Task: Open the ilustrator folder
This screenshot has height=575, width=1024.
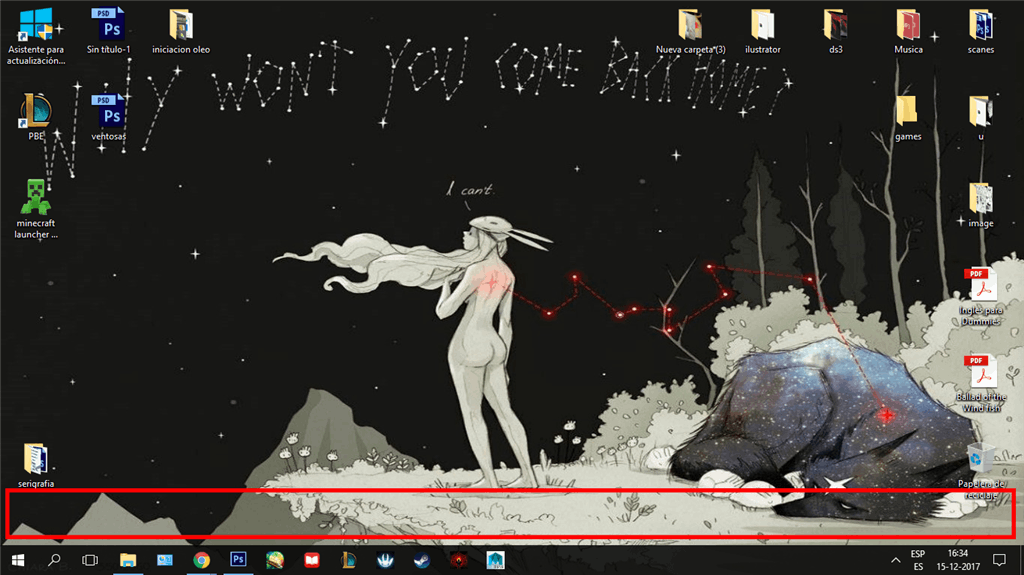Action: click(x=763, y=31)
